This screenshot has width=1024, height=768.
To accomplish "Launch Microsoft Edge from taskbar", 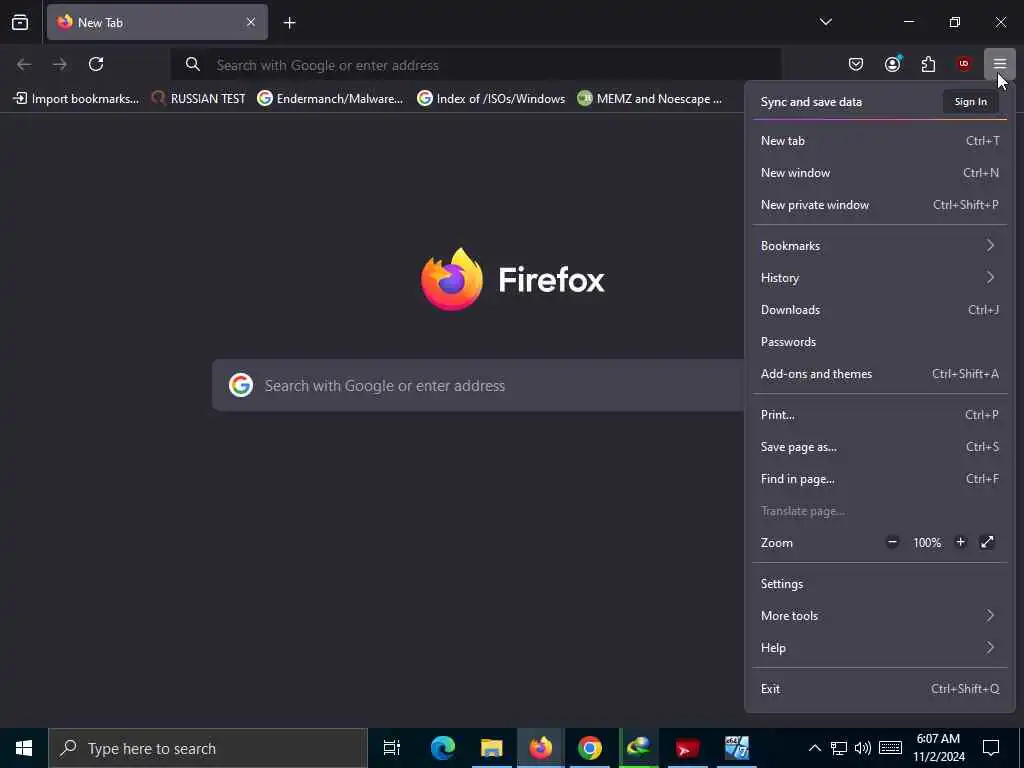I will tap(442, 748).
